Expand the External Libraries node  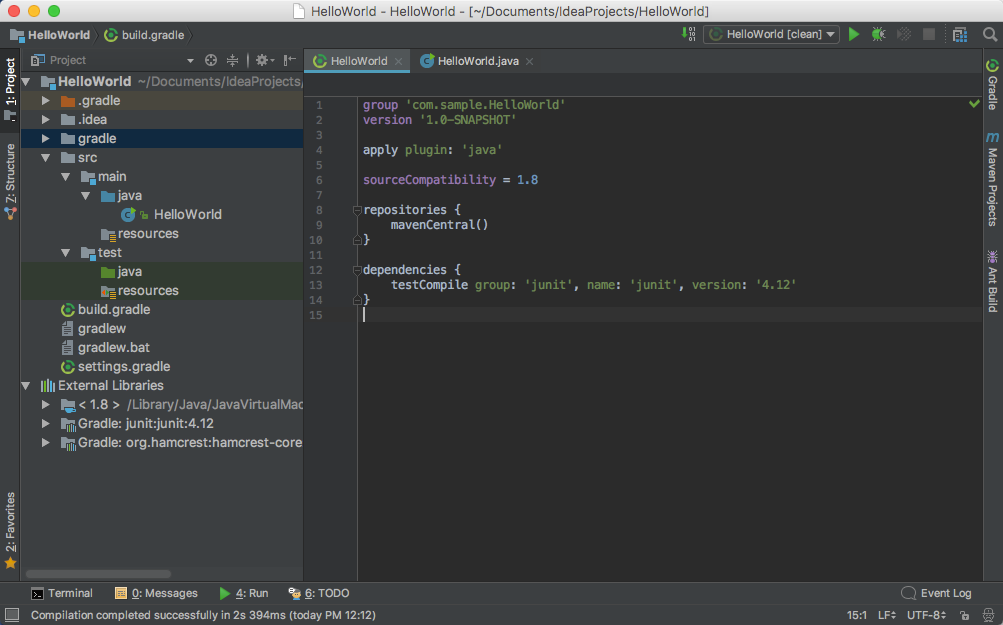(x=25, y=385)
